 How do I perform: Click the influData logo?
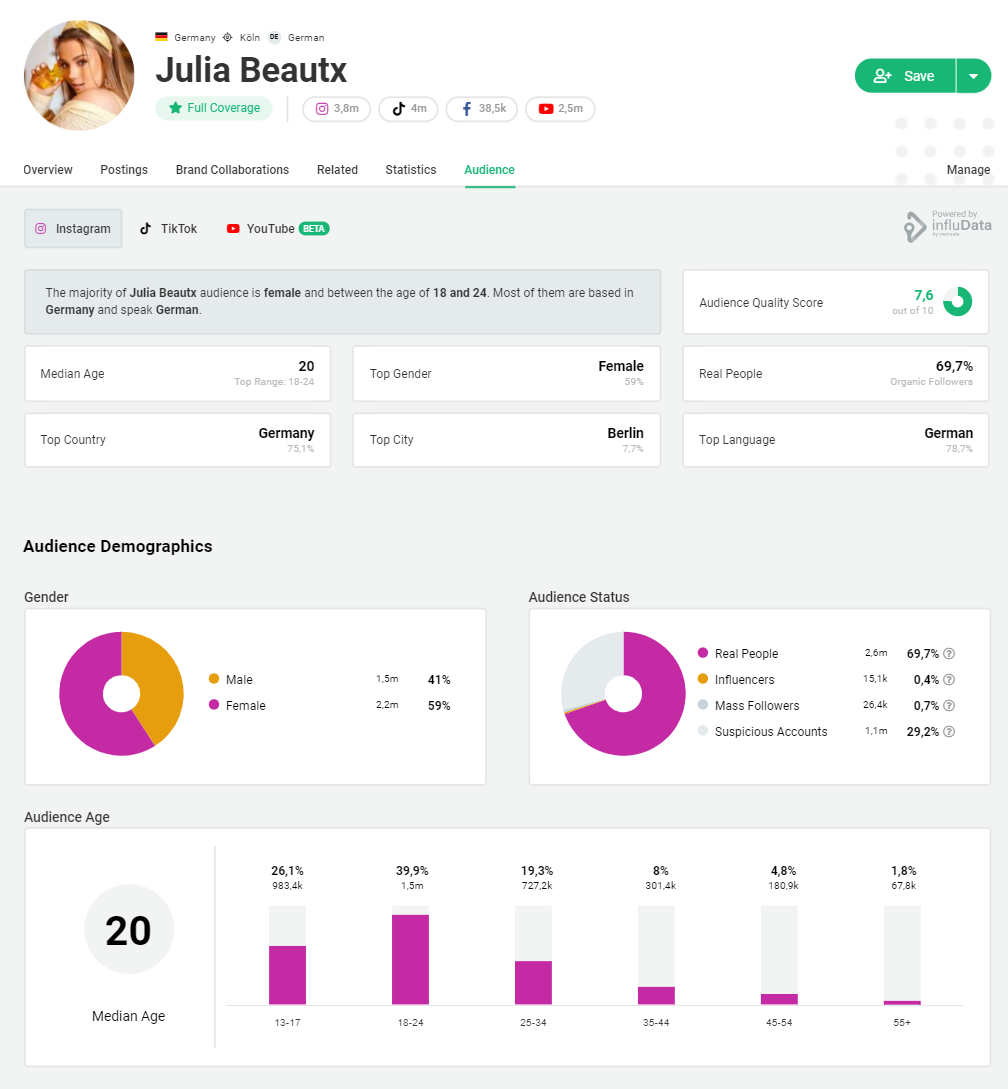948,226
